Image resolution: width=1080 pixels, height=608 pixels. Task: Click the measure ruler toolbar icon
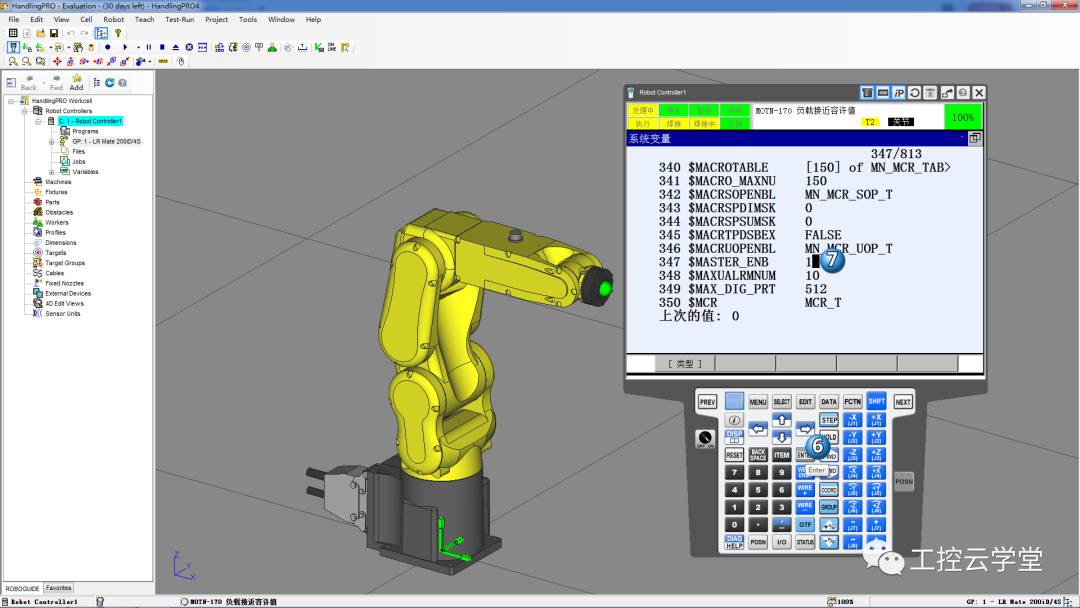tap(163, 61)
